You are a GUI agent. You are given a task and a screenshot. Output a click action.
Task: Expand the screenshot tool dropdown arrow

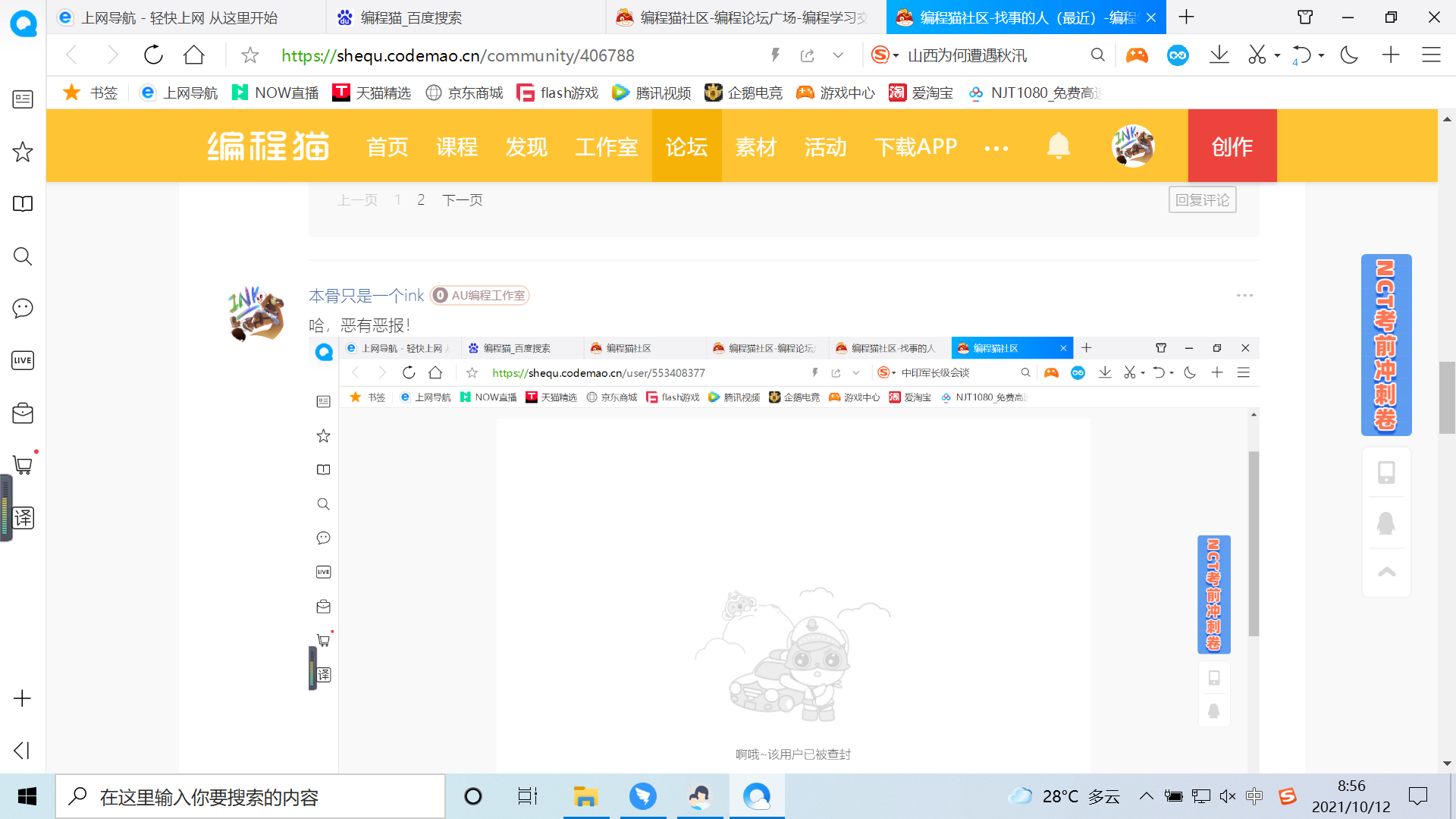click(1278, 55)
